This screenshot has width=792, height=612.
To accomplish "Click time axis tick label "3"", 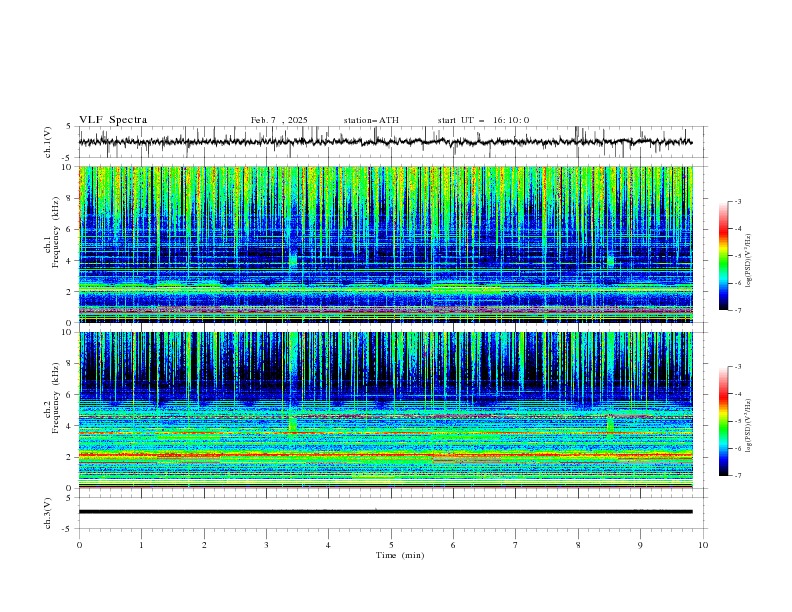I will pos(266,545).
